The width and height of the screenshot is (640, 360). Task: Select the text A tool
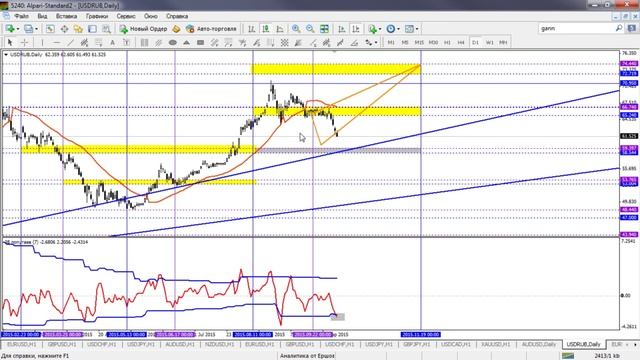pos(112,42)
